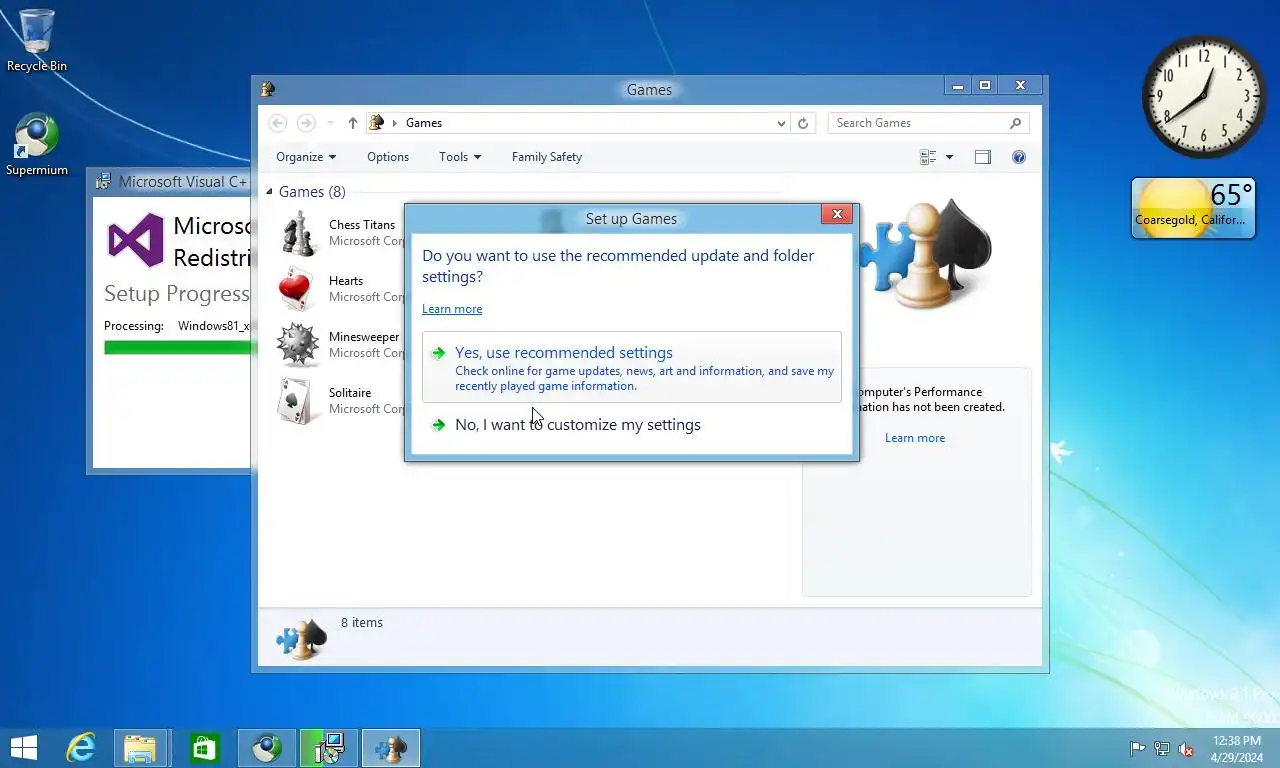Open the recent locations dropdown arrow
Viewport: 1280px width, 768px height.
pos(331,123)
